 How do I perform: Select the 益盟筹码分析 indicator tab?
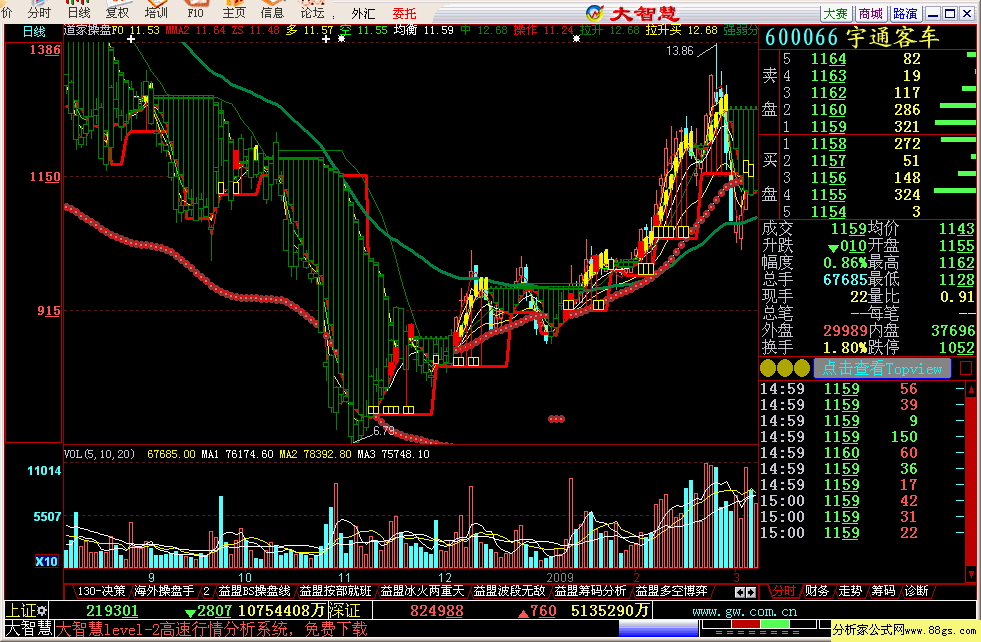pyautogui.click(x=590, y=591)
